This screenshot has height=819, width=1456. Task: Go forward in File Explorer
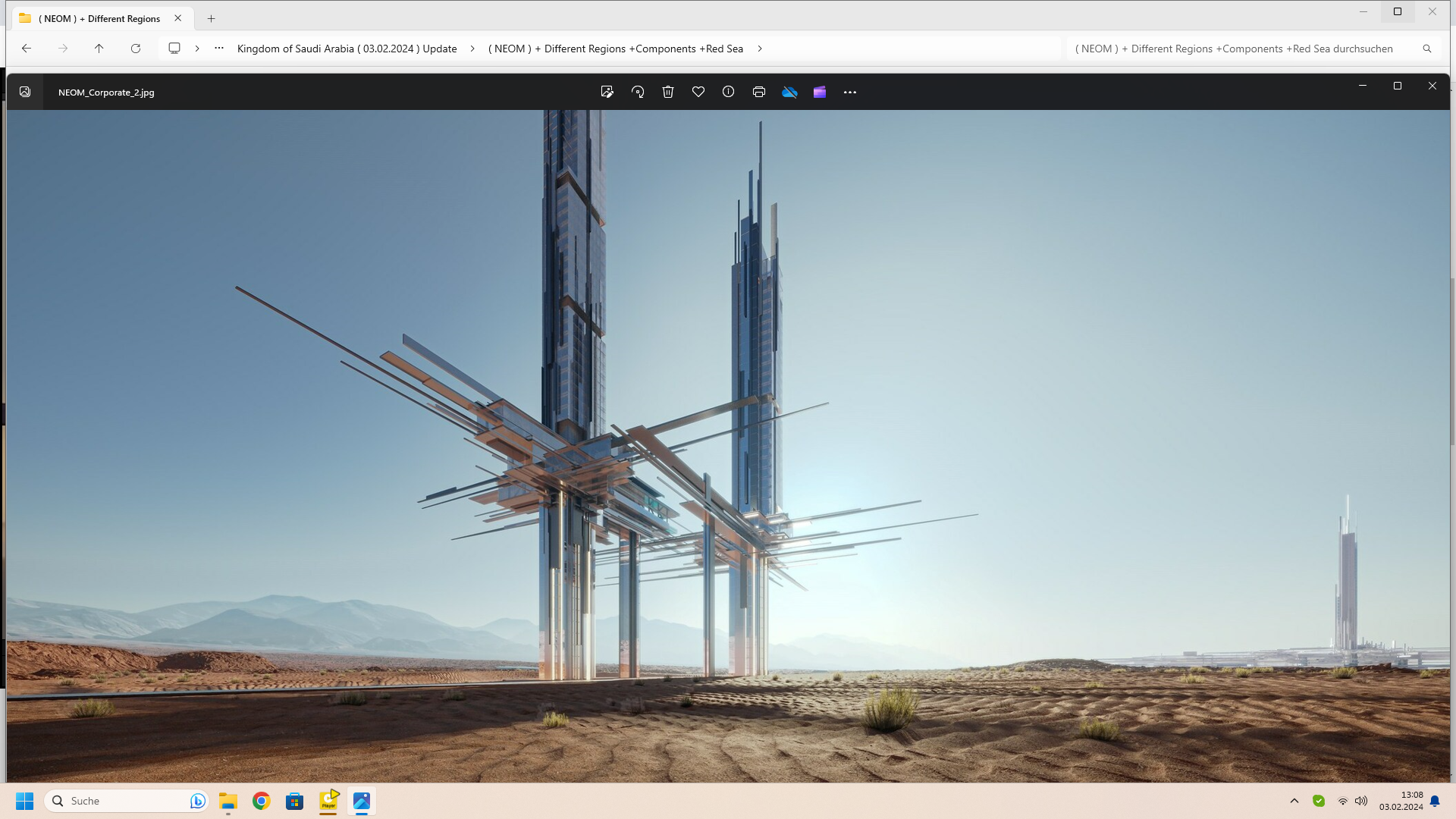(x=63, y=49)
